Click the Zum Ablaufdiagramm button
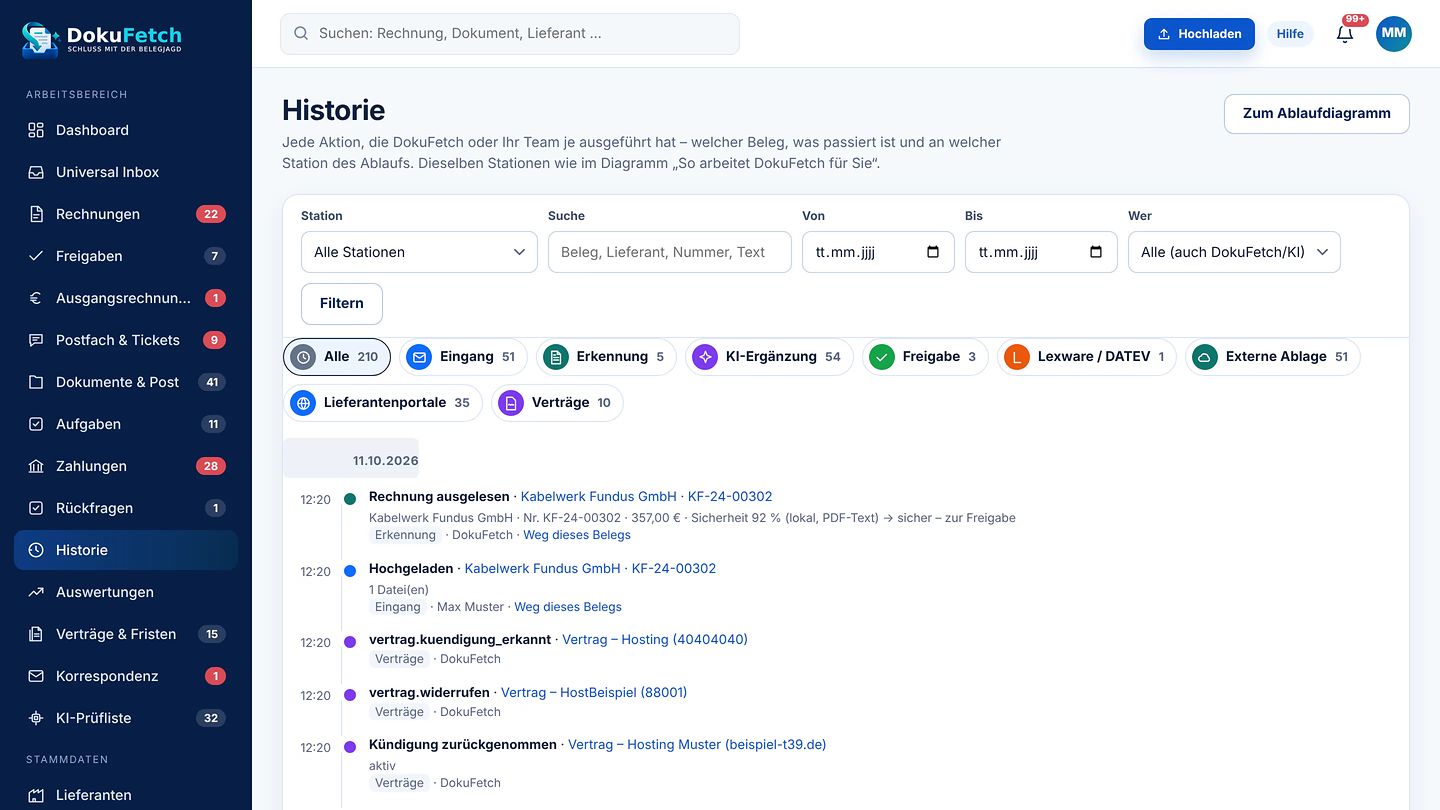This screenshot has height=810, width=1440. coord(1316,114)
